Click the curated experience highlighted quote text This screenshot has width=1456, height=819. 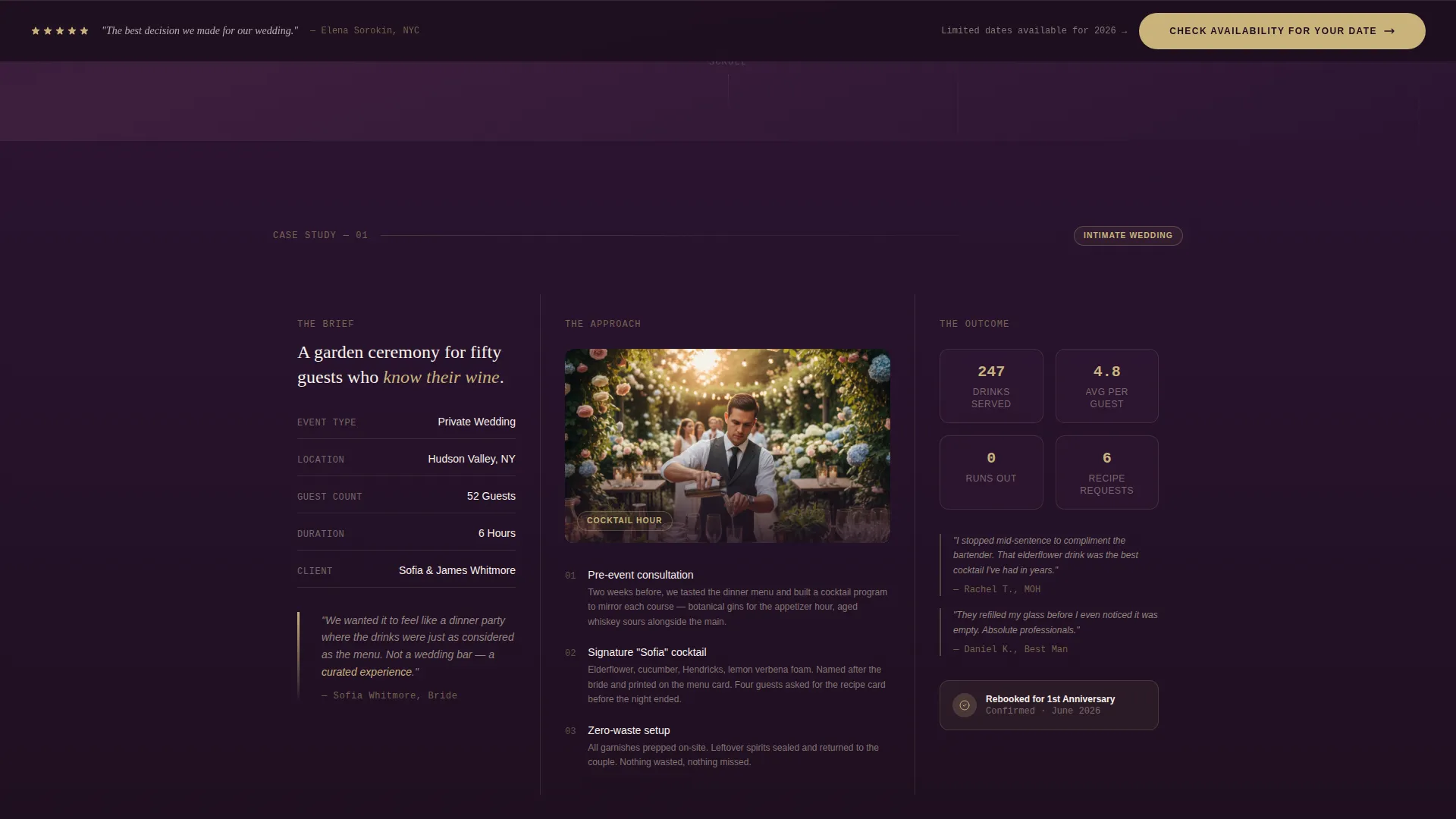pos(366,673)
